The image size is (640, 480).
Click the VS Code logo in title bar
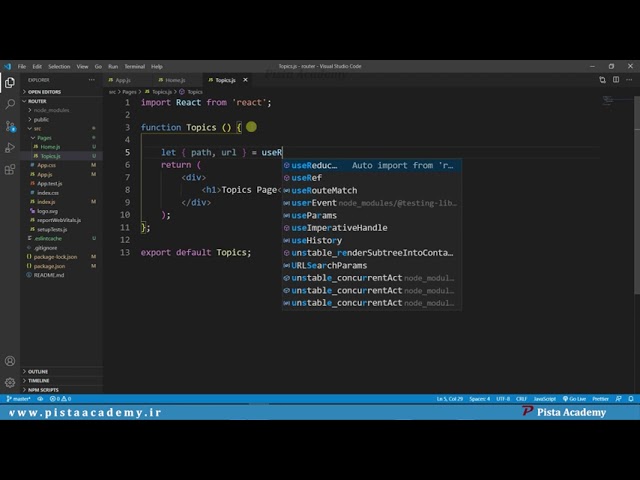coord(7,66)
